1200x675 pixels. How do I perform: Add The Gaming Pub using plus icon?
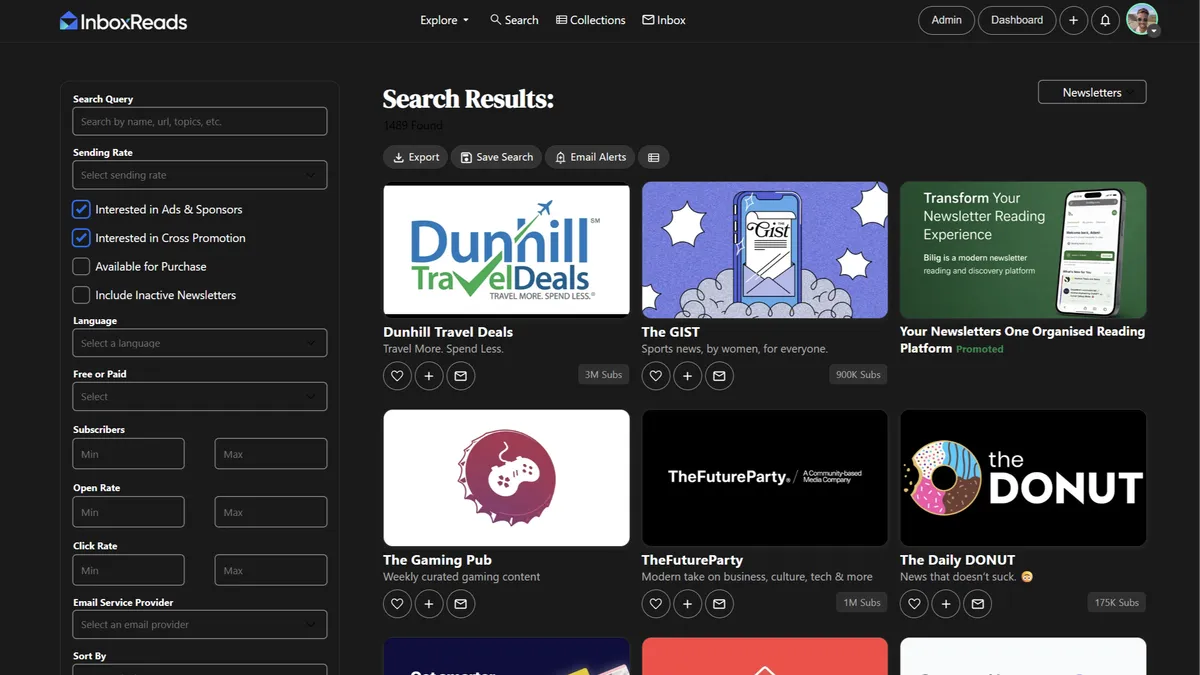point(429,604)
